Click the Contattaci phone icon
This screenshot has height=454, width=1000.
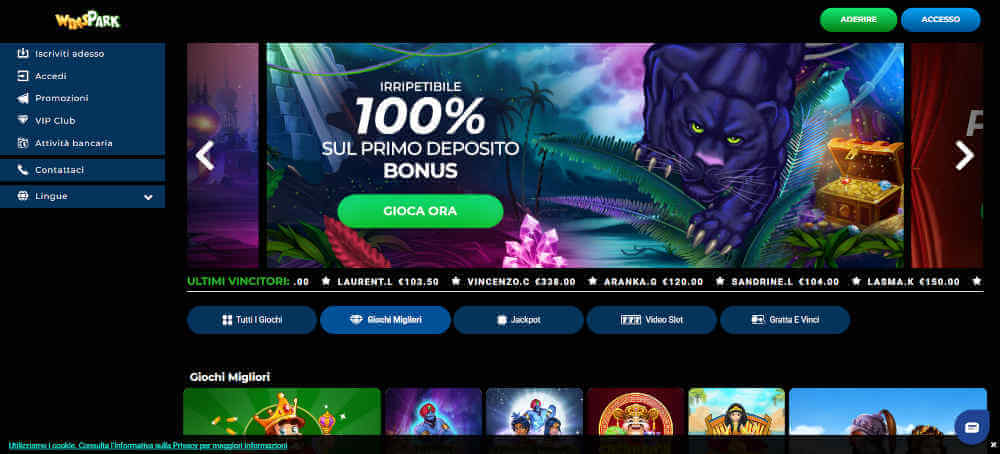23,170
